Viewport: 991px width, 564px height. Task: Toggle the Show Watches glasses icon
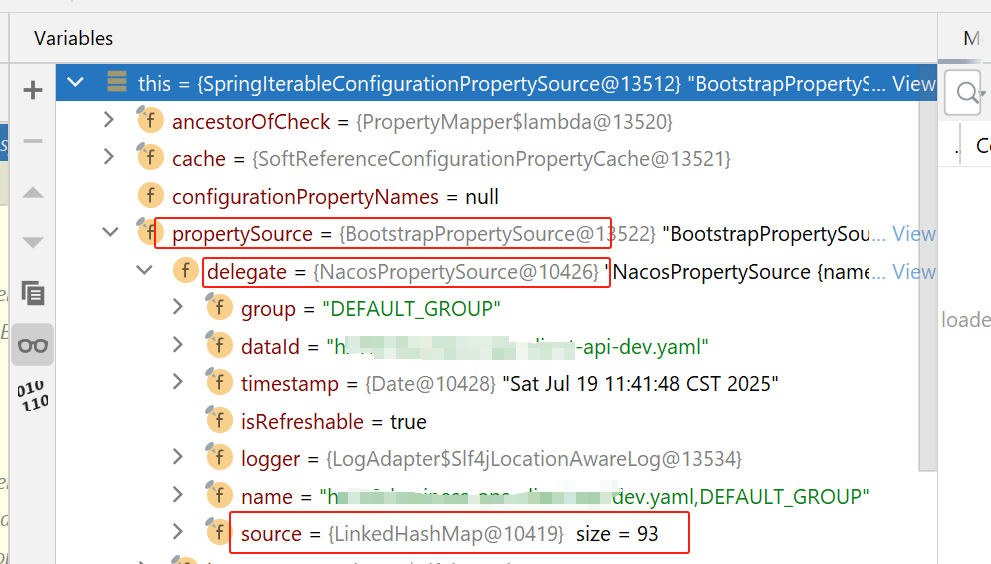tap(33, 345)
